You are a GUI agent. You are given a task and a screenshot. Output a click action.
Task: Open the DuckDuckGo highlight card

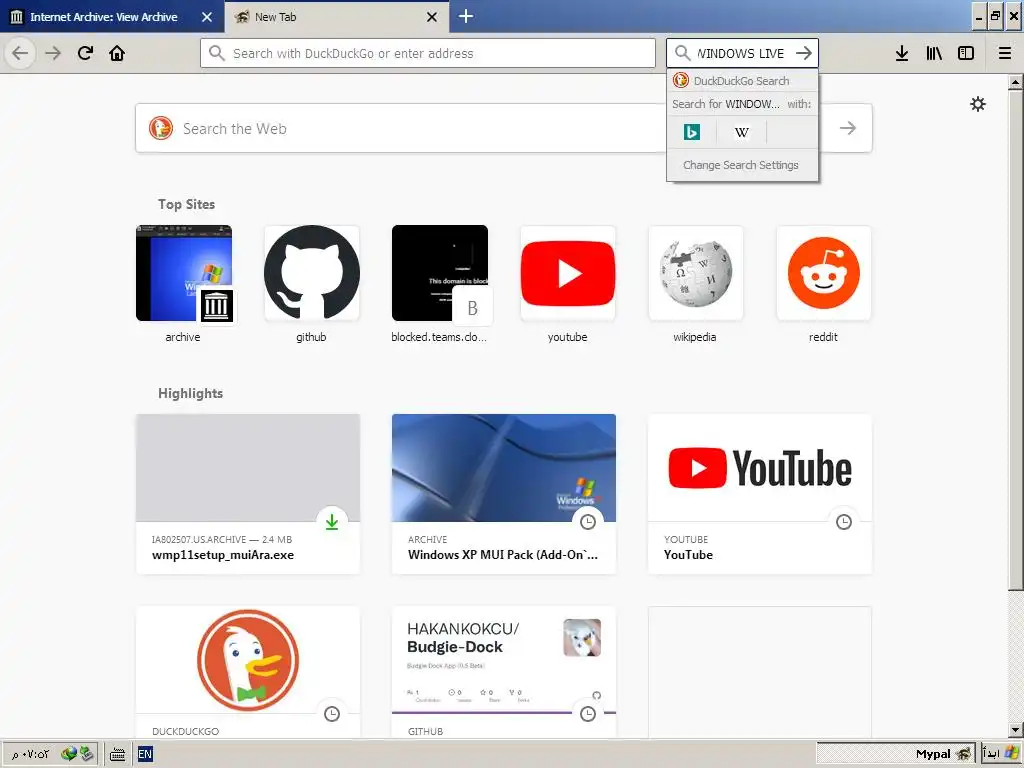[248, 673]
